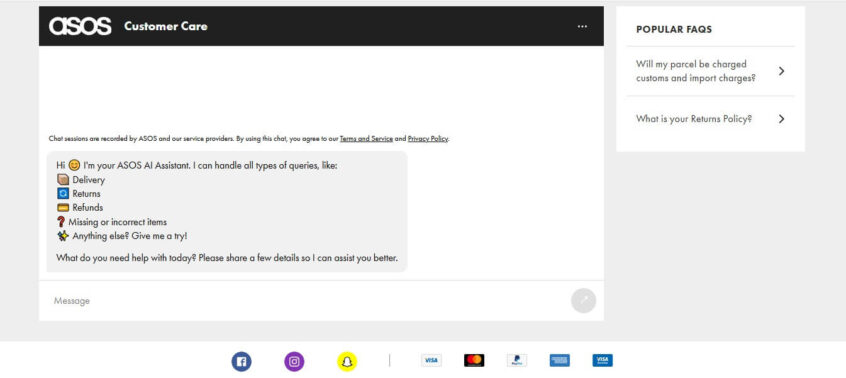The height and width of the screenshot is (378, 846).
Task: Click the Customer Care header title
Action: [x=166, y=26]
